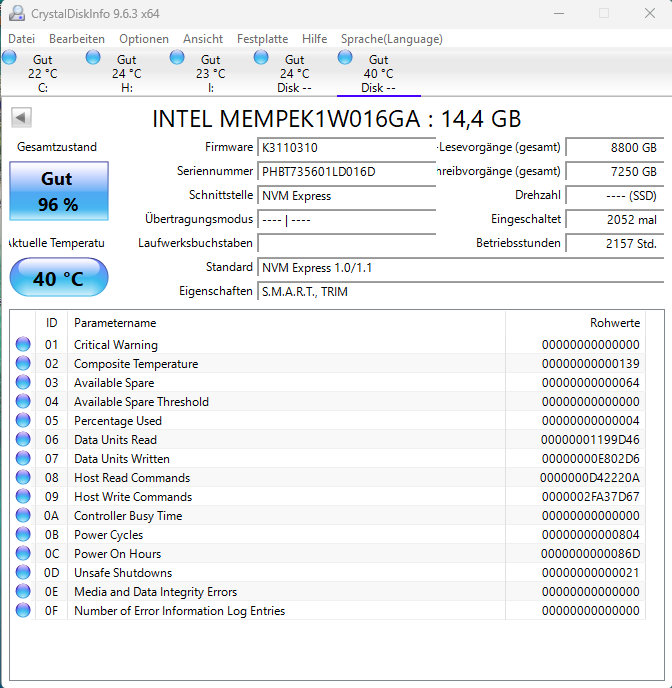Click the Seriennummer field PHBT735601LD016D

[x=347, y=172]
